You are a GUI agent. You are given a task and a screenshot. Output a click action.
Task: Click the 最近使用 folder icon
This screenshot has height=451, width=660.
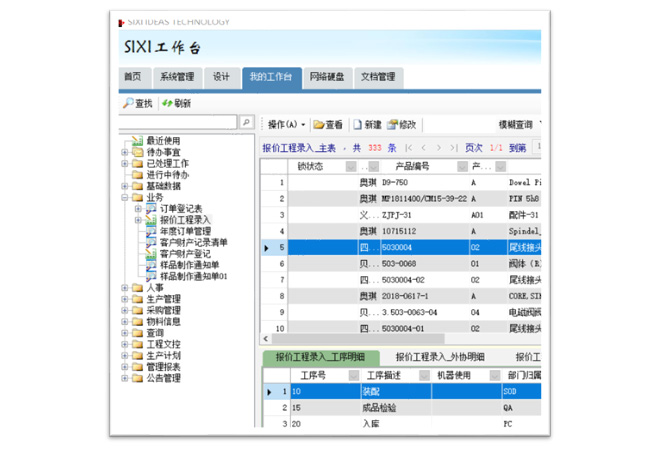pyautogui.click(x=138, y=141)
